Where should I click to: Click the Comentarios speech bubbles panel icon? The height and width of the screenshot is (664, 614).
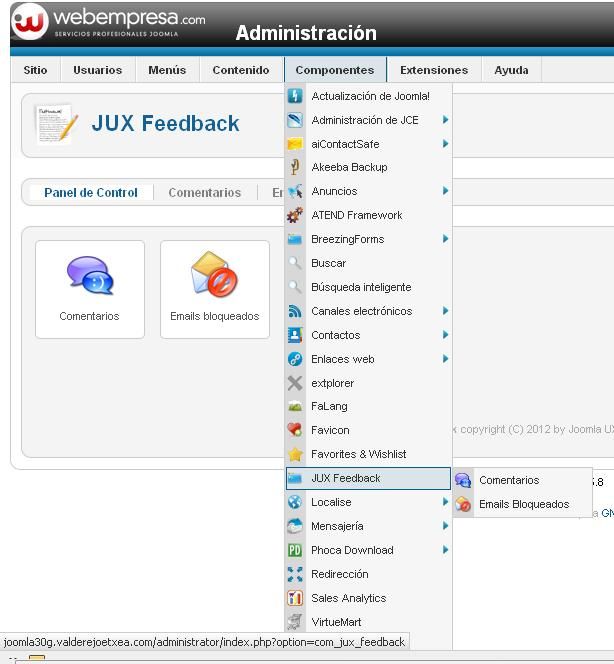pyautogui.click(x=90, y=275)
